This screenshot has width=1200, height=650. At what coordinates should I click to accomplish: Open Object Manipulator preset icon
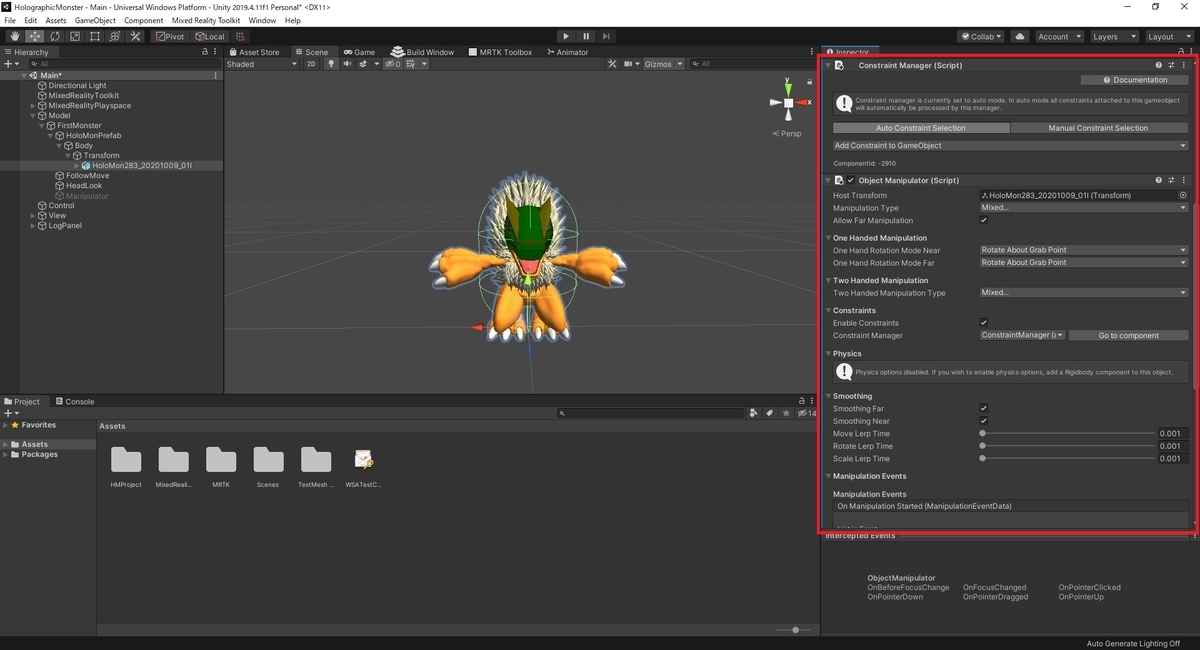point(1171,180)
